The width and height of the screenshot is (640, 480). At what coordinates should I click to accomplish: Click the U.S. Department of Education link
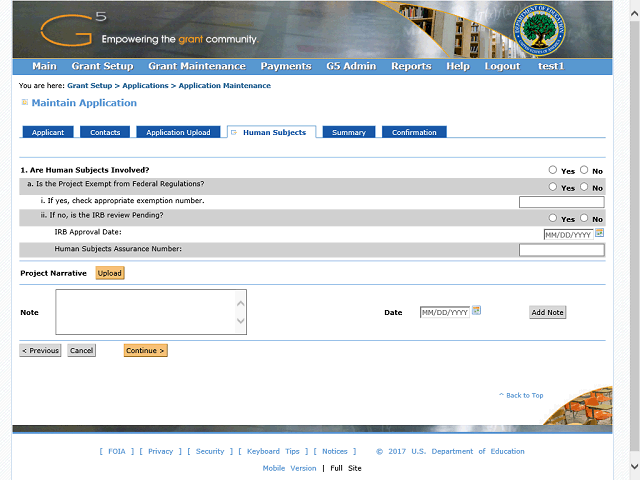coord(468,451)
